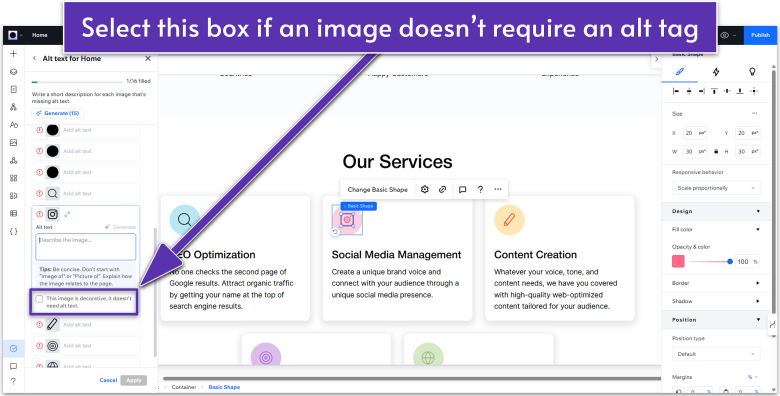Open the CMS table icon in sidebar
Image resolution: width=780 pixels, height=396 pixels.
13,213
